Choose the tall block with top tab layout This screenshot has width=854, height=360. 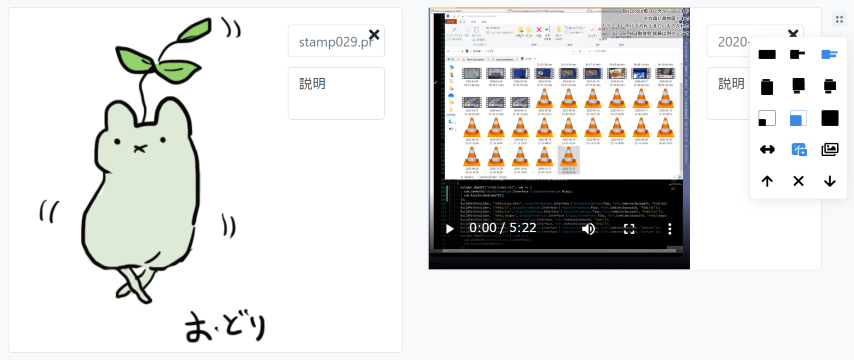point(767,87)
